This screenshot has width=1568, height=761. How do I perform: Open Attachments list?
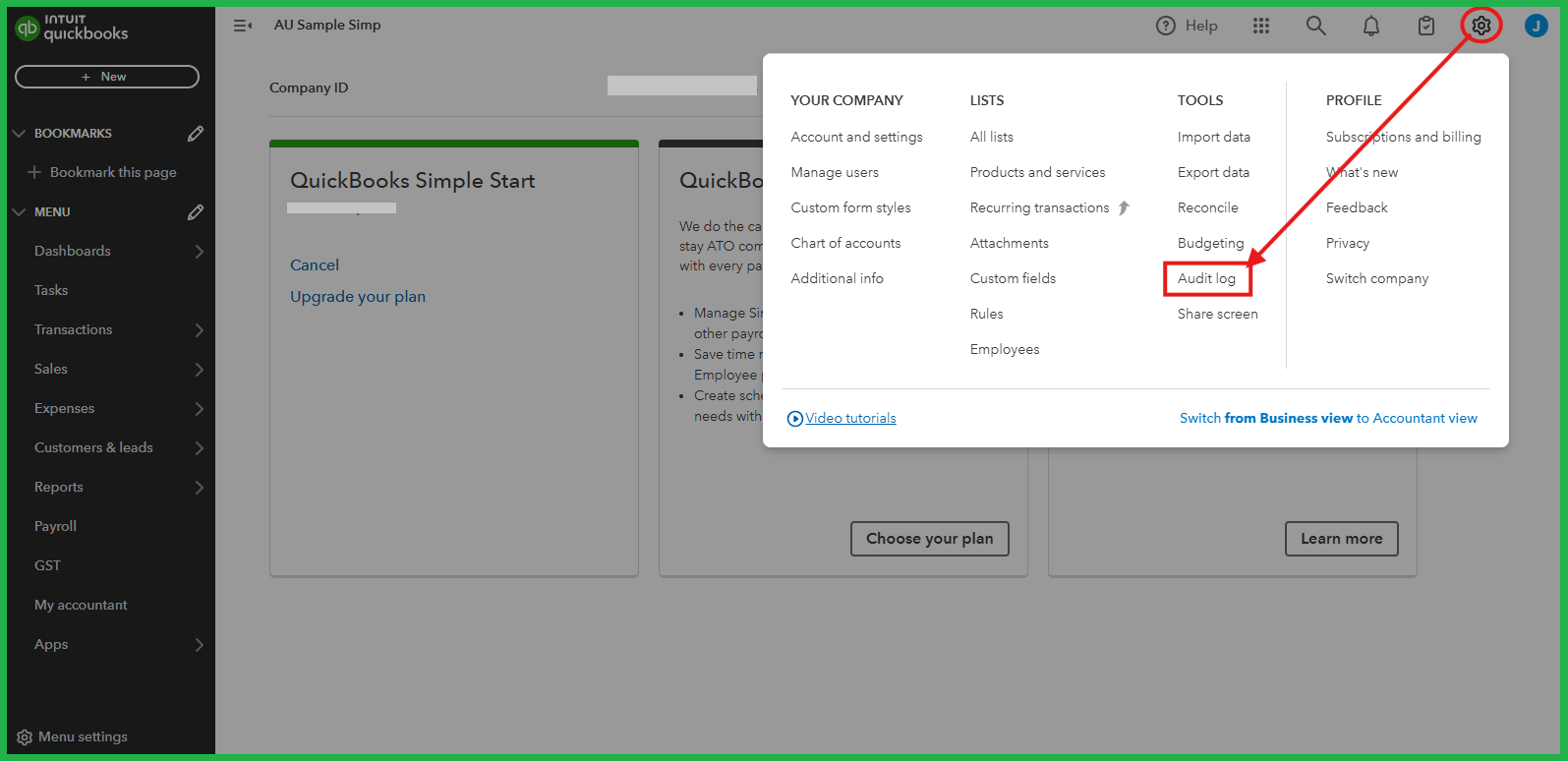click(x=1010, y=243)
